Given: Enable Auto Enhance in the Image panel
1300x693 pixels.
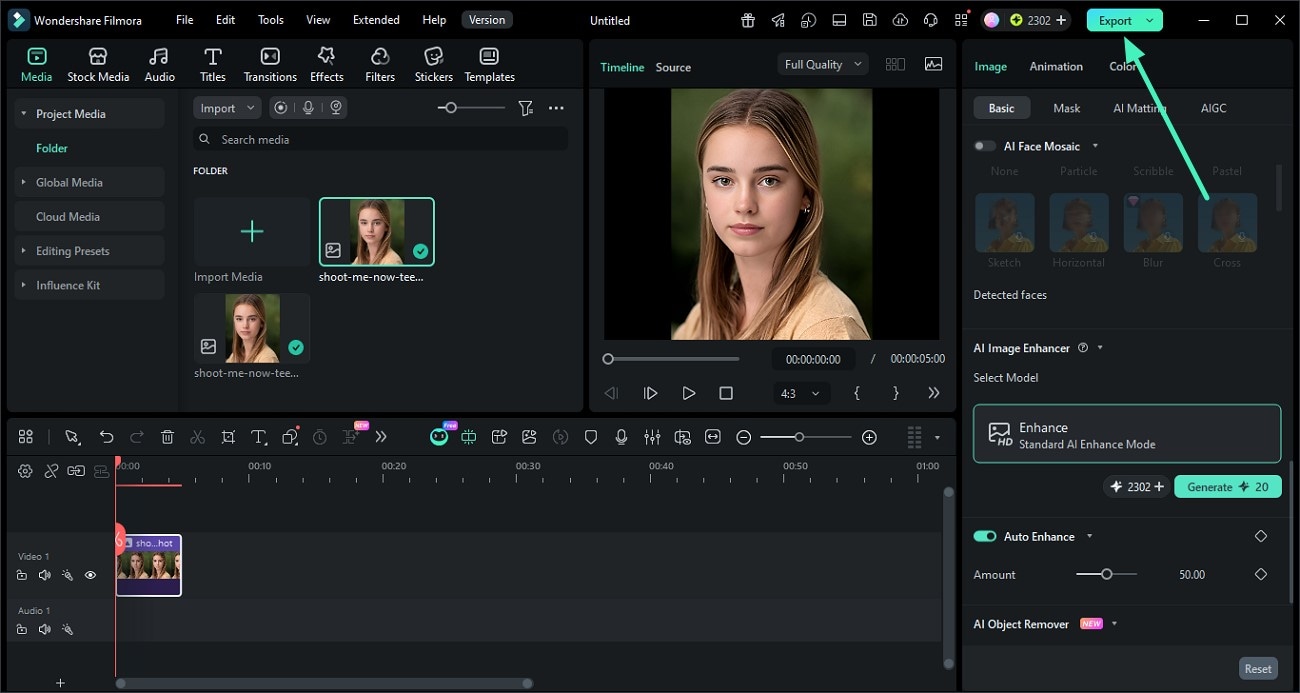Looking at the screenshot, I should tap(985, 536).
